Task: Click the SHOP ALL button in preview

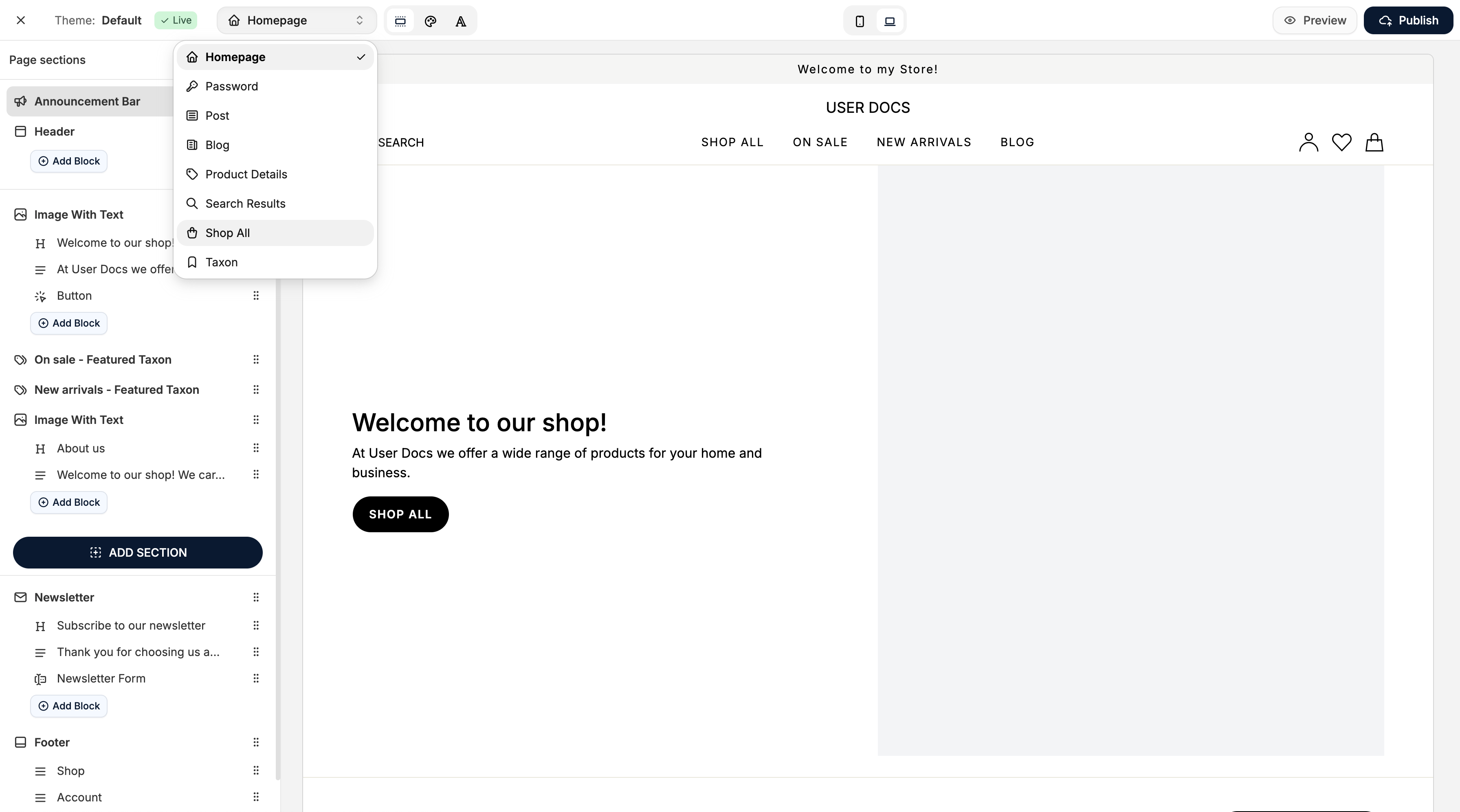Action: click(x=400, y=514)
